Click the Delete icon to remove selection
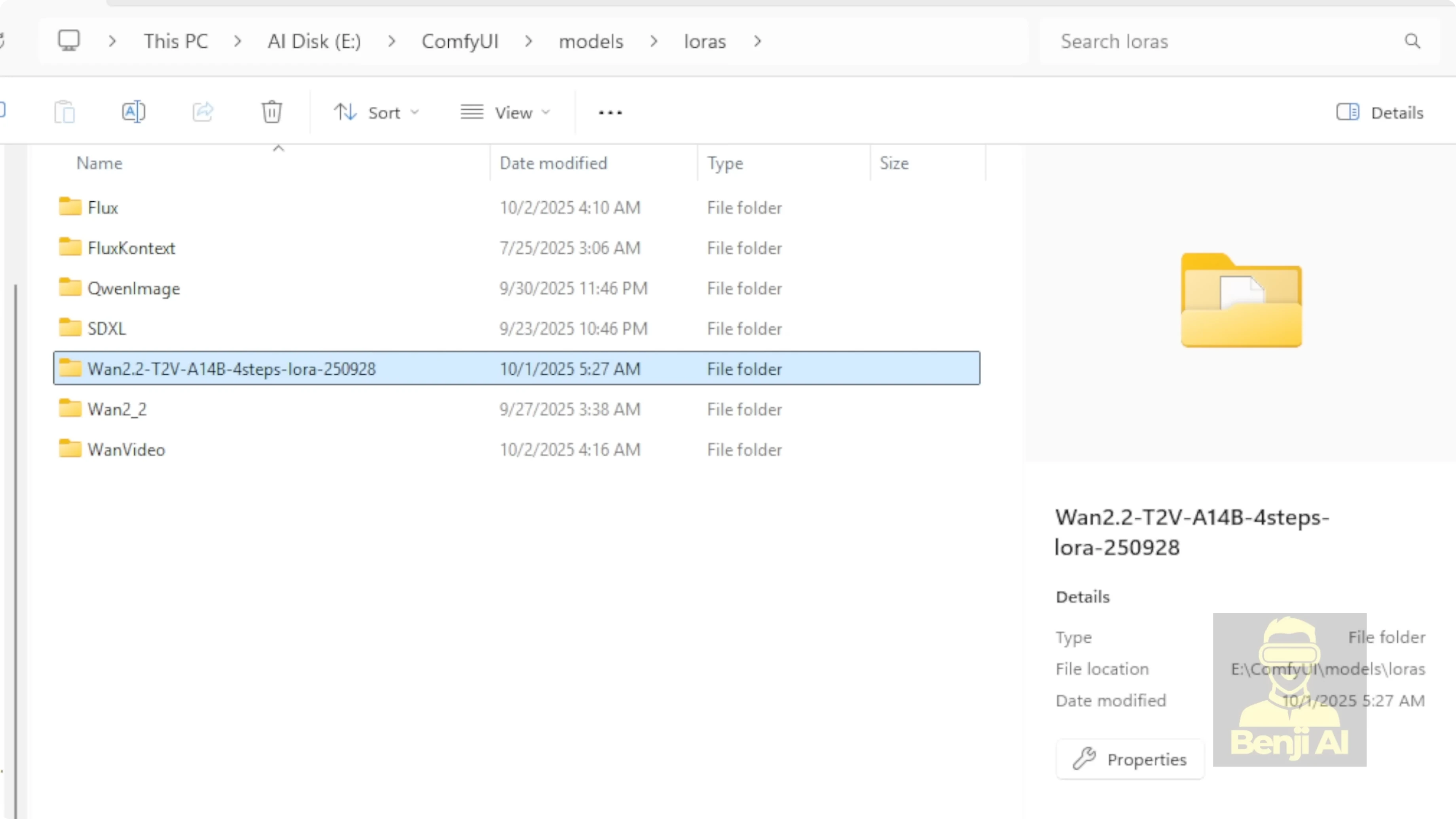Screen dimensions: 1456x819 [272, 111]
